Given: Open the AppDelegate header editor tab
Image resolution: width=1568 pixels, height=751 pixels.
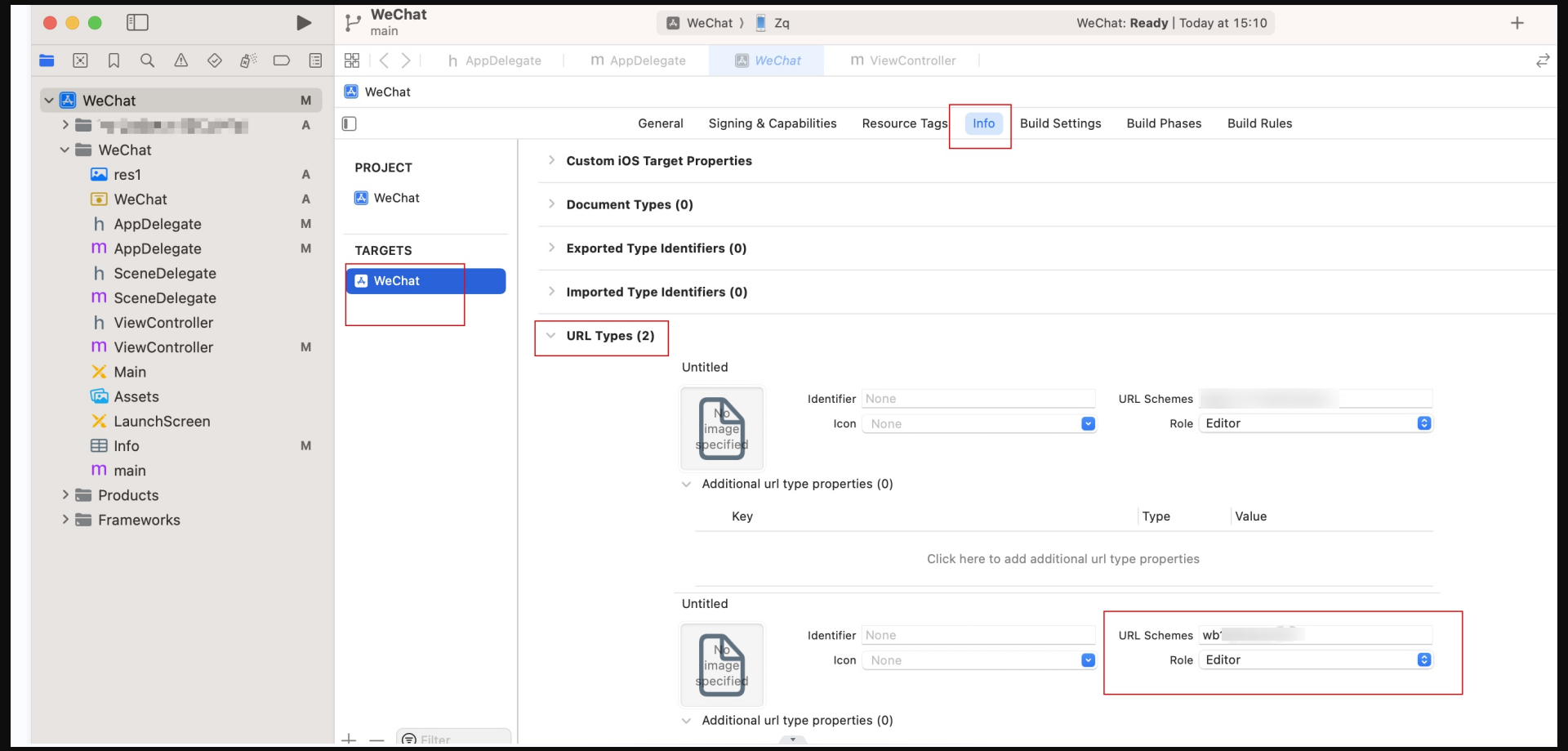Looking at the screenshot, I should click(494, 60).
